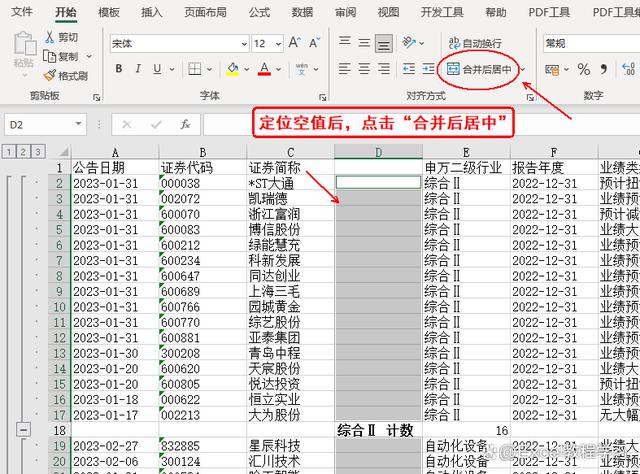The height and width of the screenshot is (474, 640).
Task: Toggle Bold formatting
Action: click(x=119, y=69)
